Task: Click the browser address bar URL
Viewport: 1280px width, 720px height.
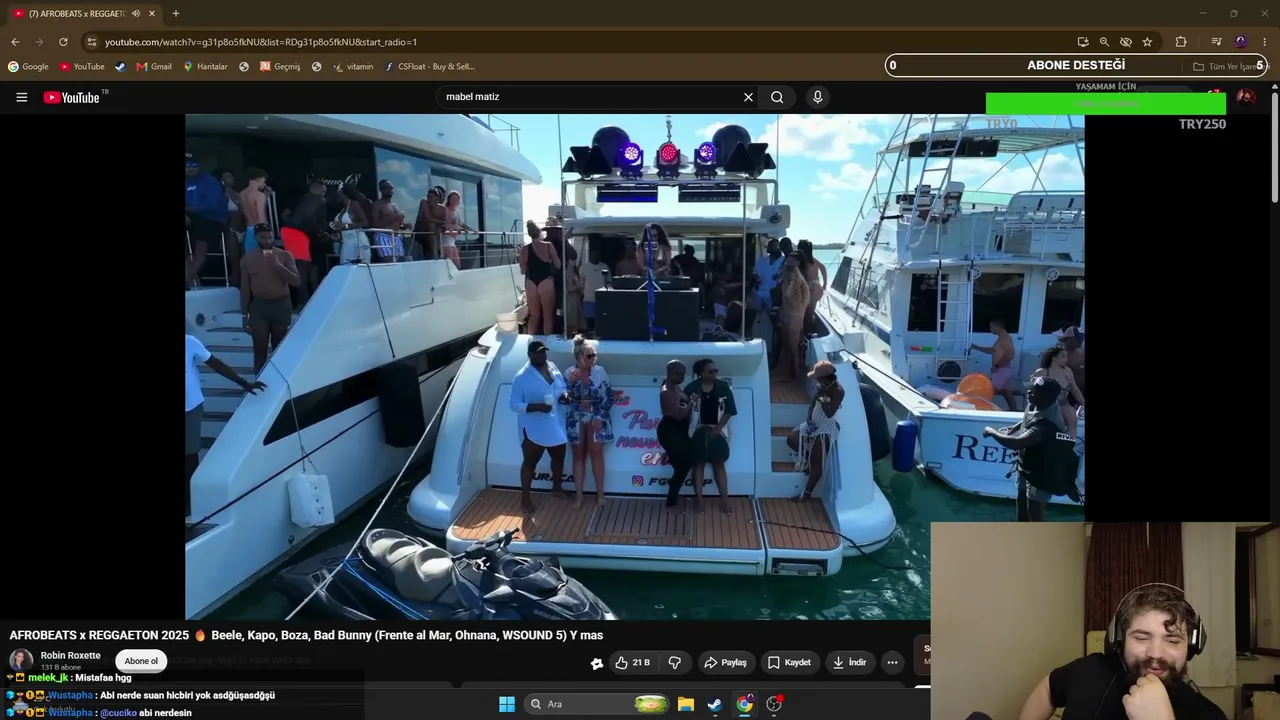Action: coord(261,42)
